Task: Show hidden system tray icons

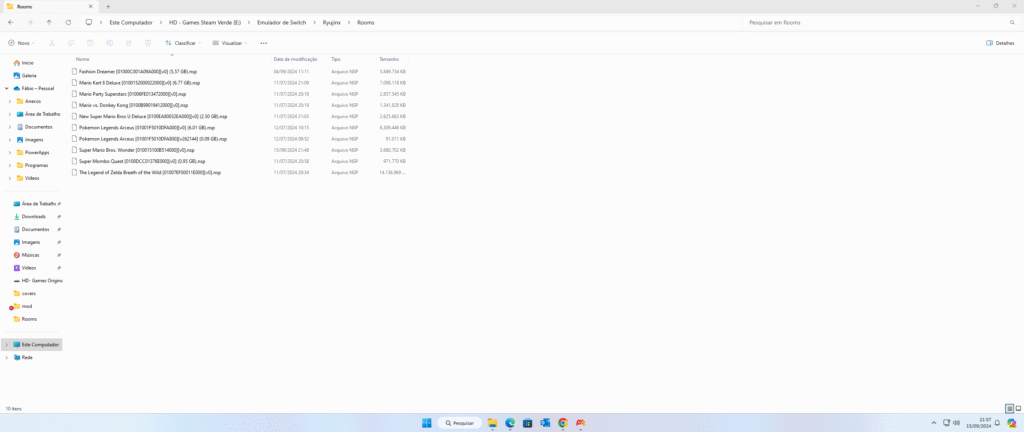Action: pos(933,423)
